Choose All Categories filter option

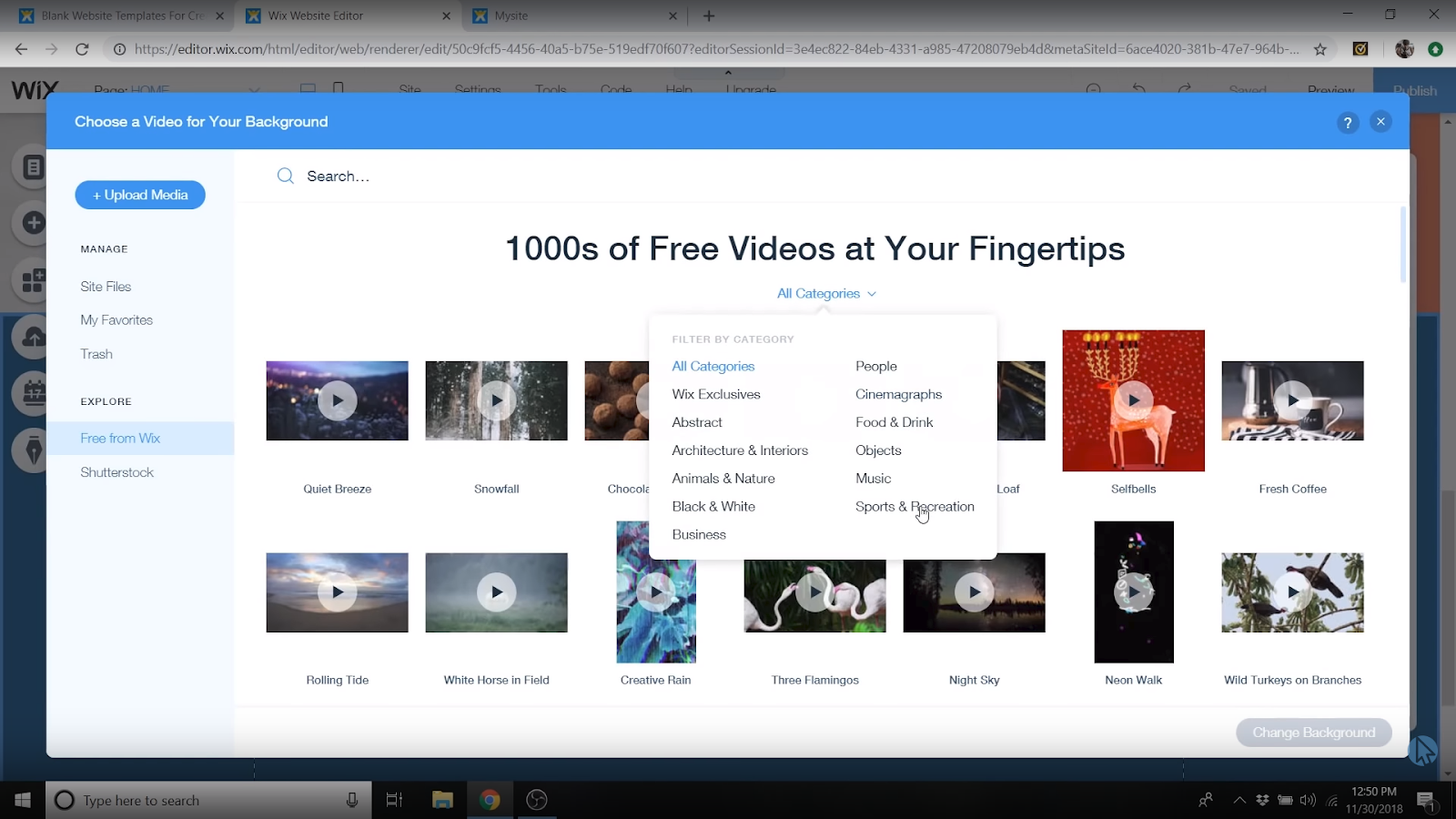pyautogui.click(x=713, y=366)
